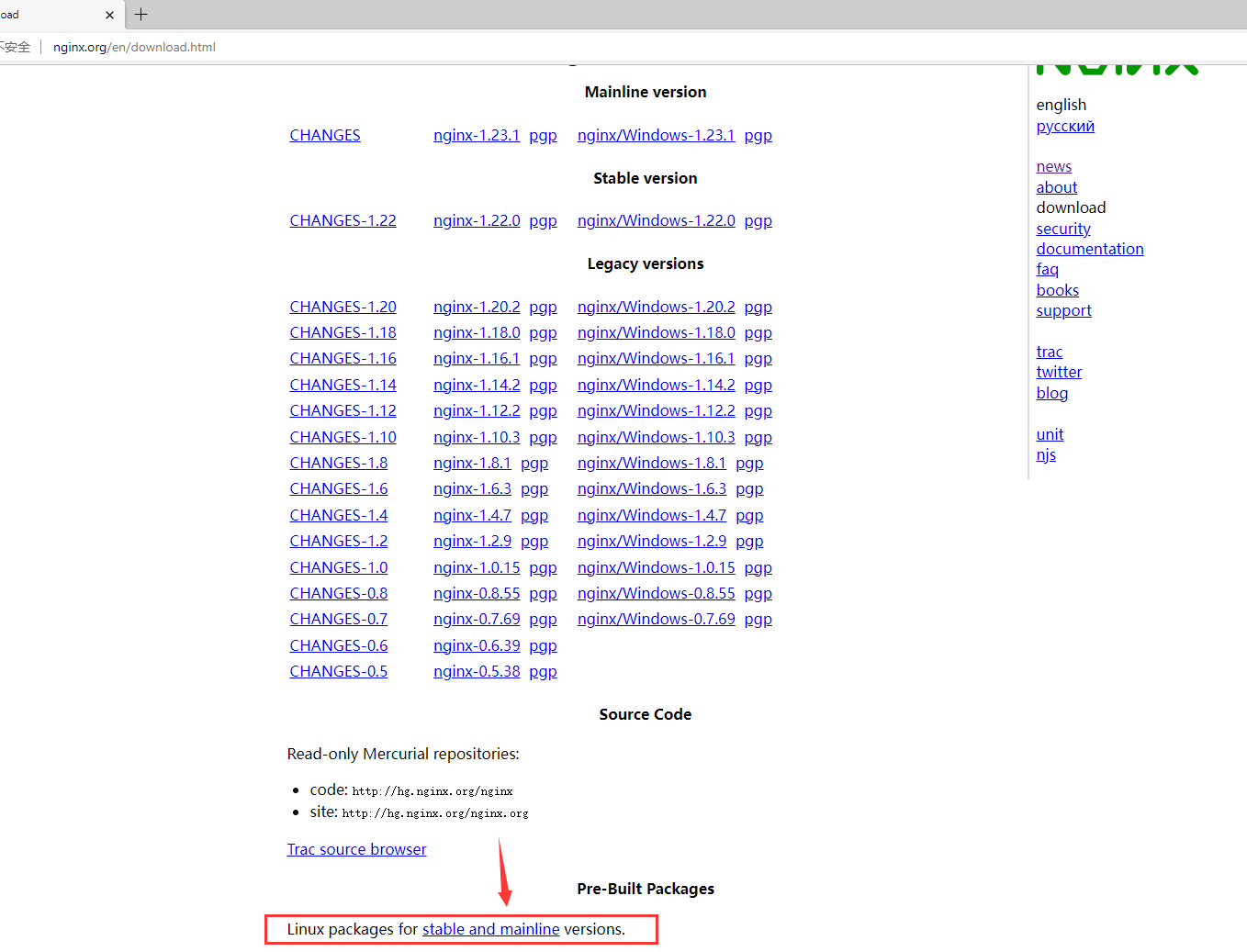
Task: Open the njs page from sidebar
Action: click(1046, 454)
